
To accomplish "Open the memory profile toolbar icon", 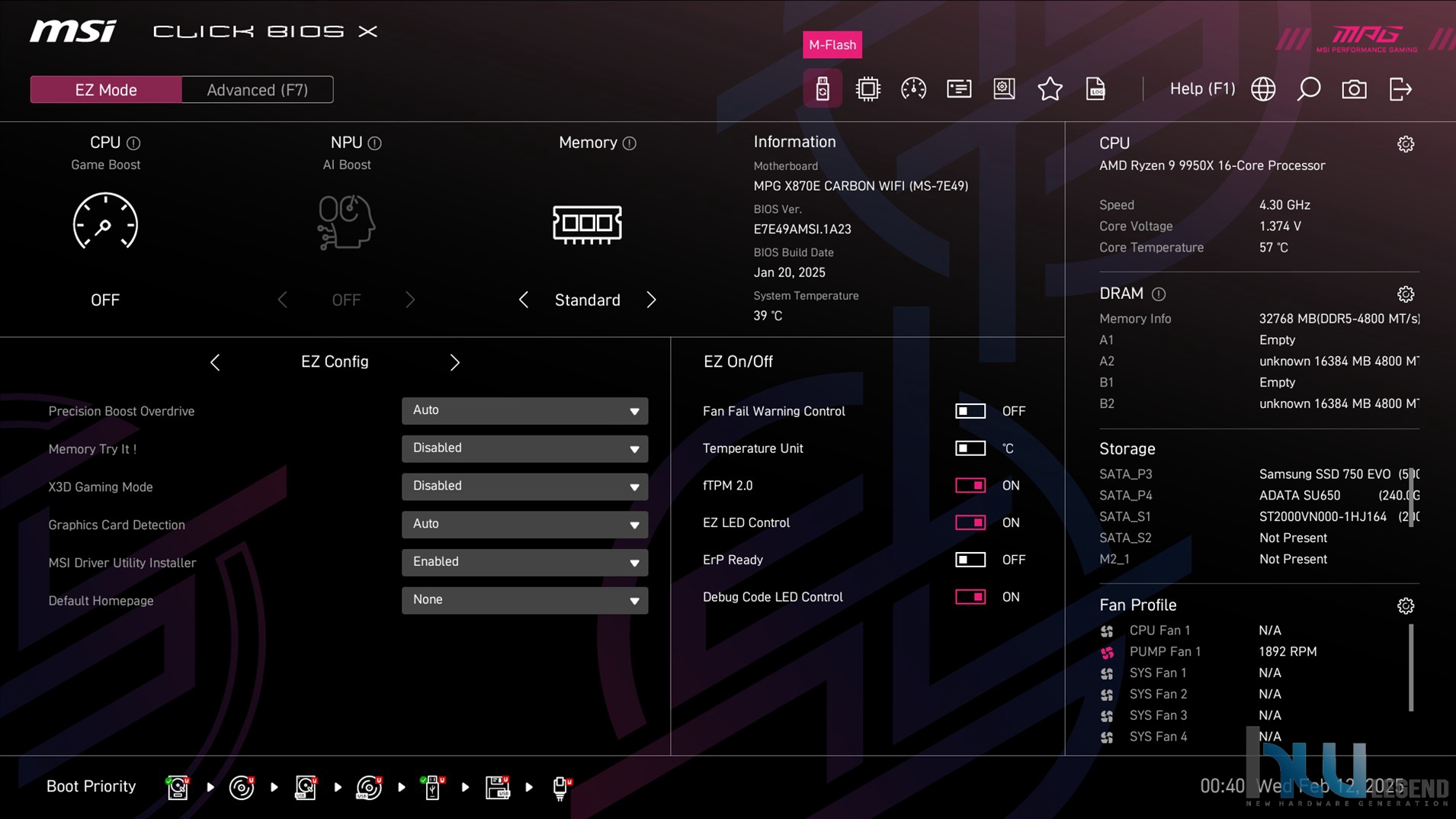I will 959,89.
